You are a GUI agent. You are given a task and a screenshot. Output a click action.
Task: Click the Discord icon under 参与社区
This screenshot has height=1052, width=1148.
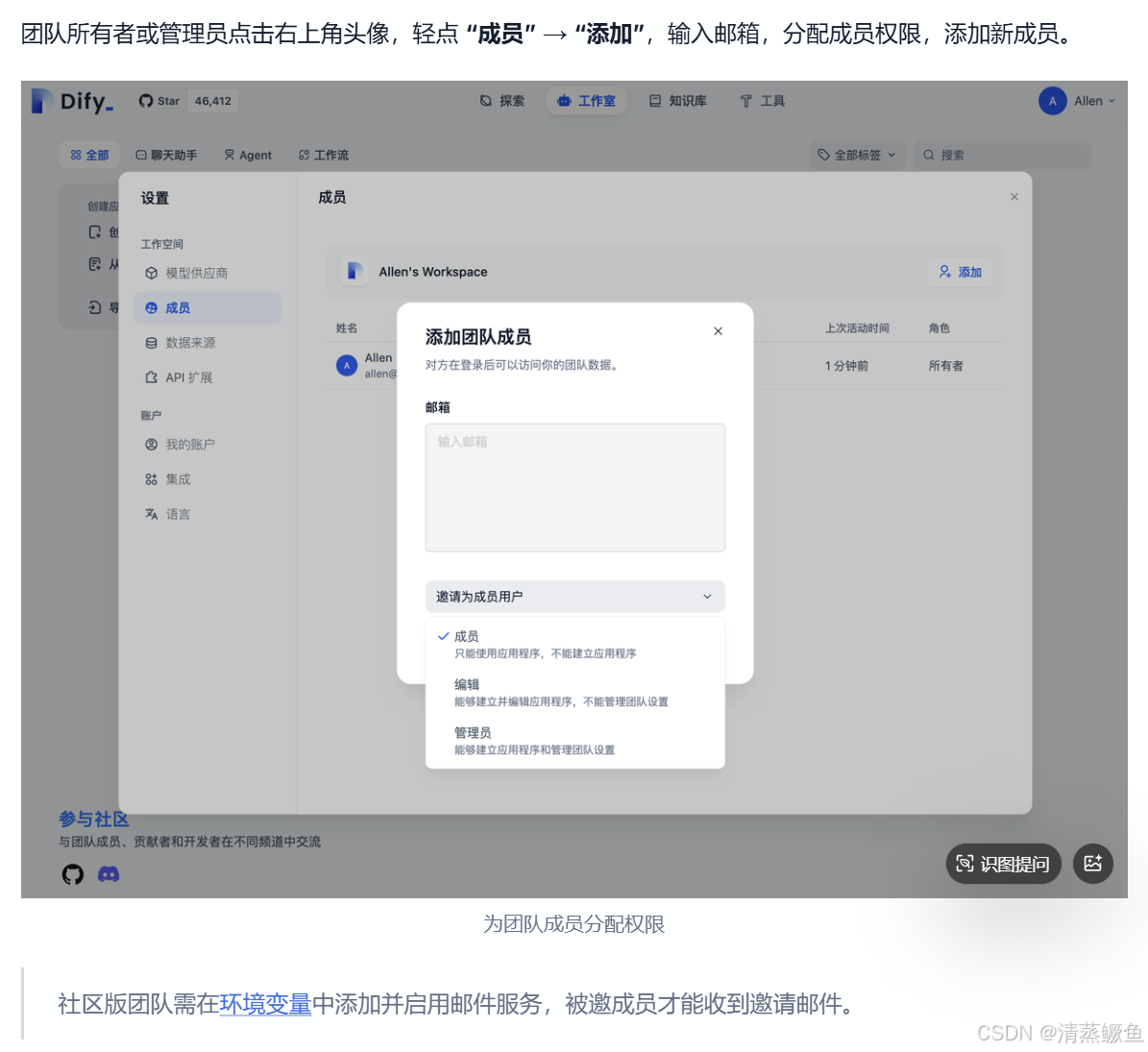point(109,874)
